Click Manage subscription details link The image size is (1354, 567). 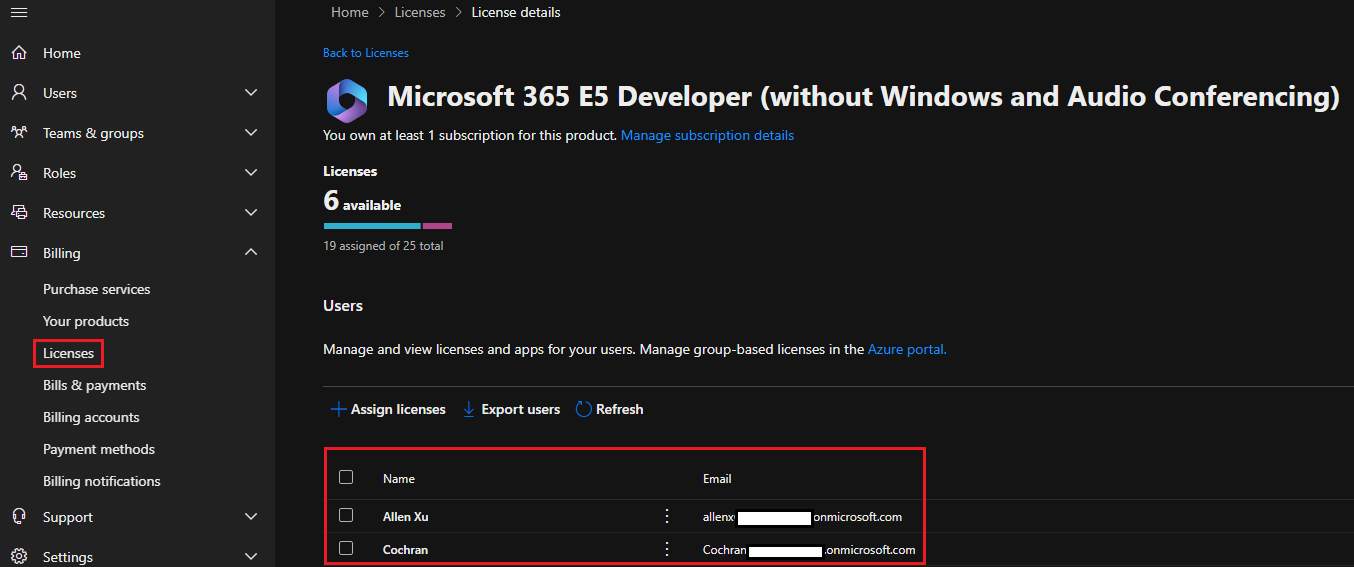[x=708, y=135]
